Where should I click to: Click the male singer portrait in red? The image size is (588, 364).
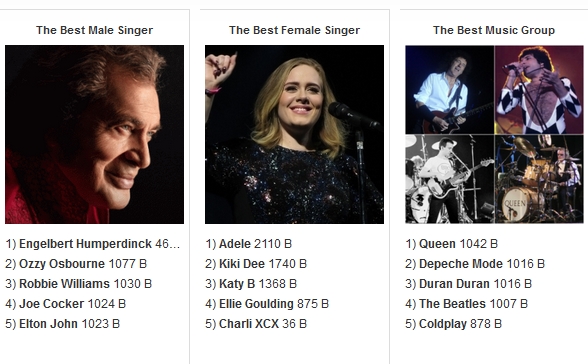94,135
